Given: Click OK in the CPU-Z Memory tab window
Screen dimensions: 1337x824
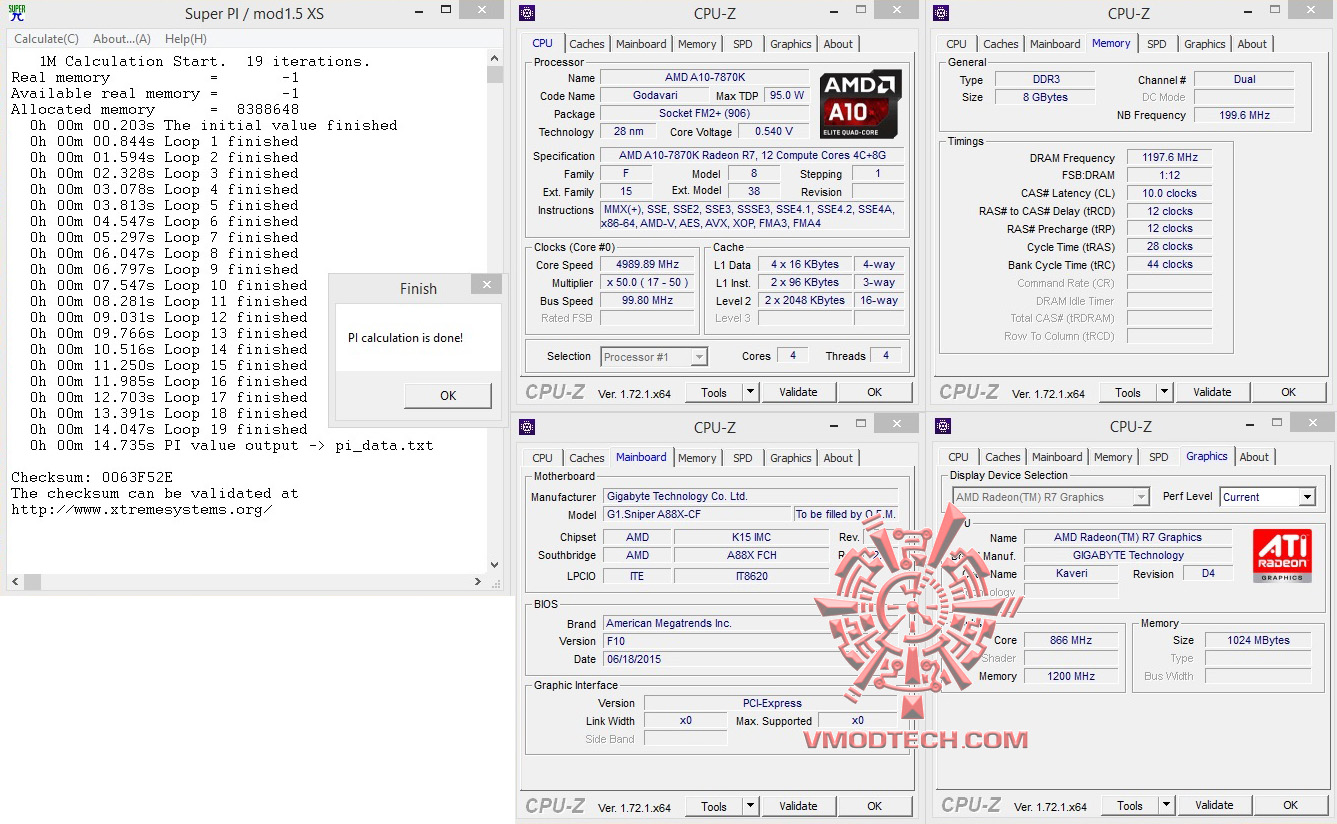Looking at the screenshot, I should point(1288,392).
